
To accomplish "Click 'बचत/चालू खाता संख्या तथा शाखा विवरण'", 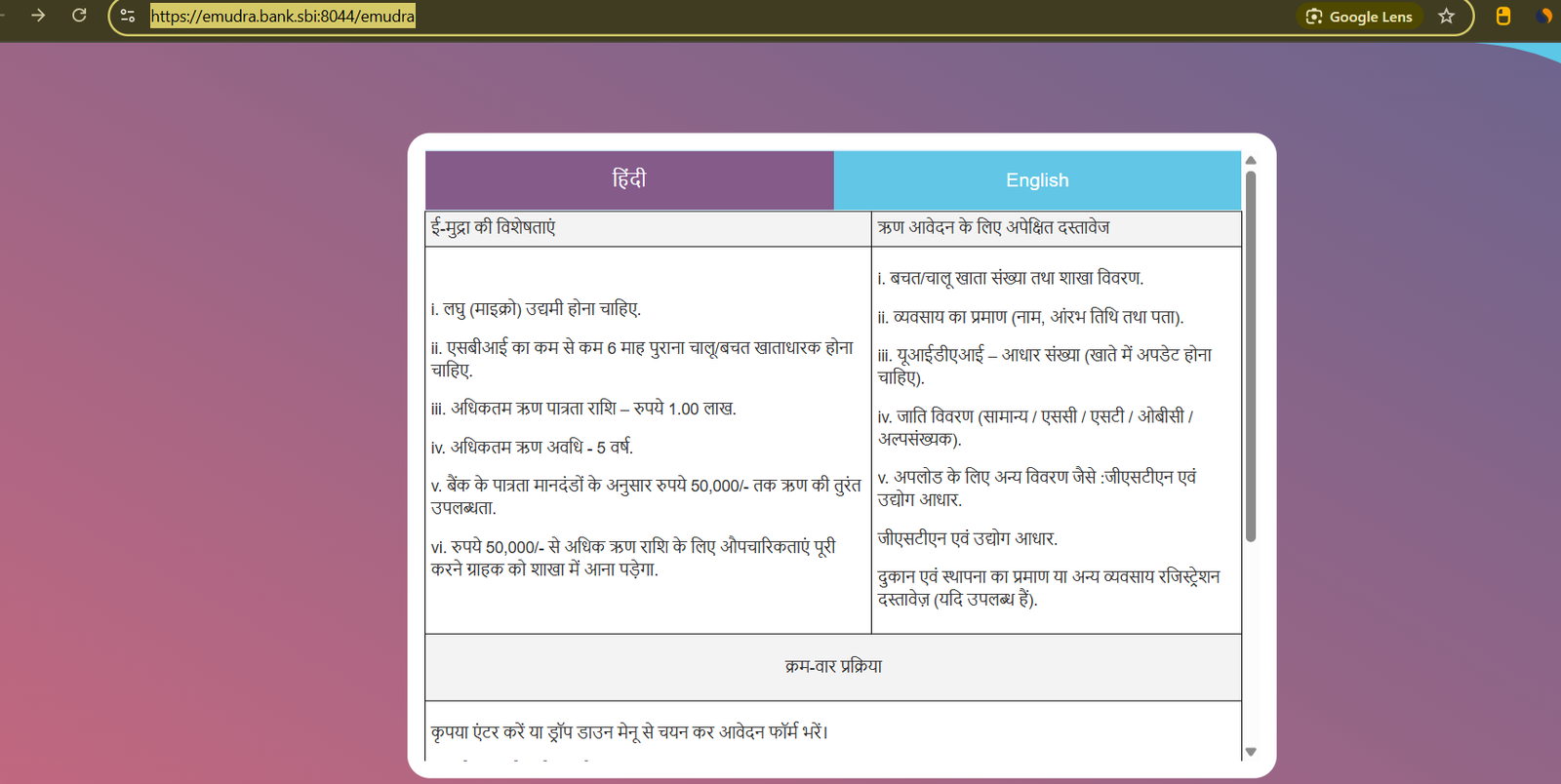I will [x=1010, y=278].
